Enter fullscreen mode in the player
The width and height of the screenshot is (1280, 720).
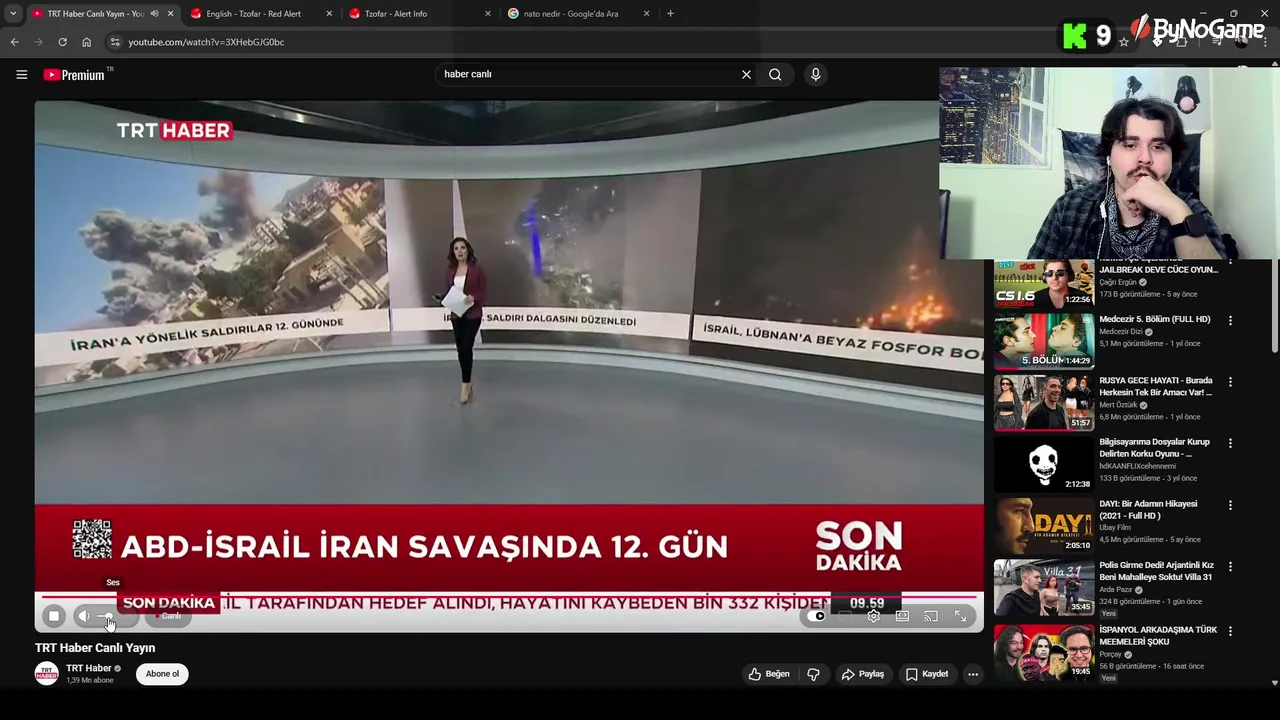tap(960, 616)
